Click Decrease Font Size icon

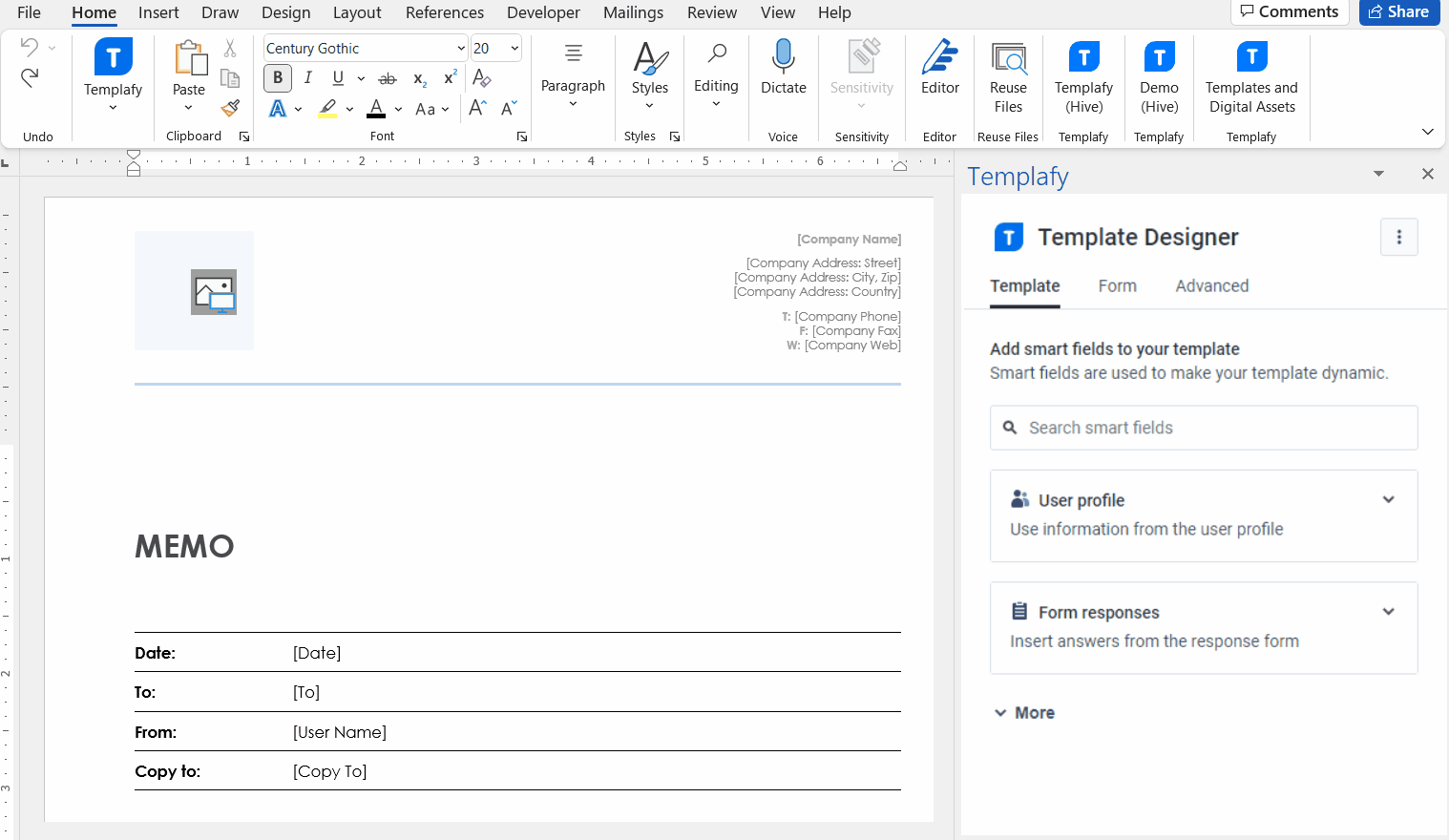tap(509, 109)
